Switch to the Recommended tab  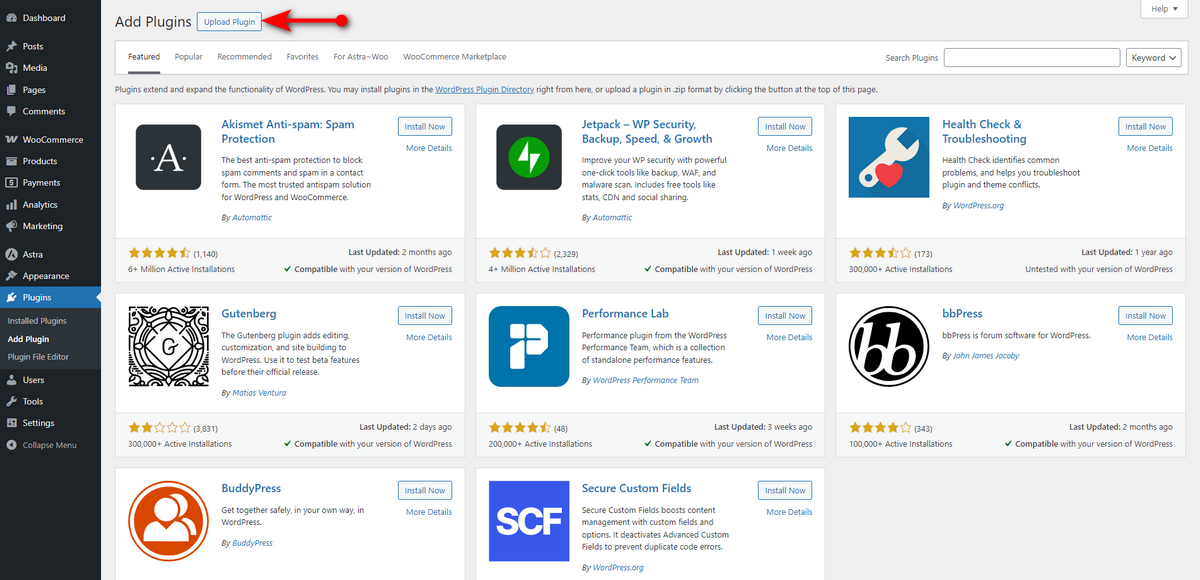coord(245,57)
